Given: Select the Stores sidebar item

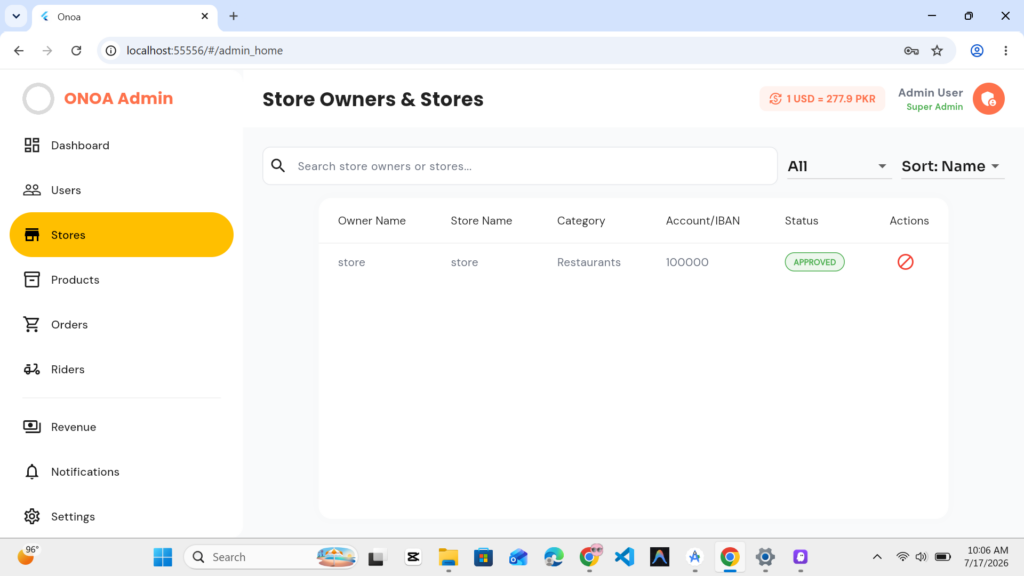Looking at the screenshot, I should (x=121, y=234).
